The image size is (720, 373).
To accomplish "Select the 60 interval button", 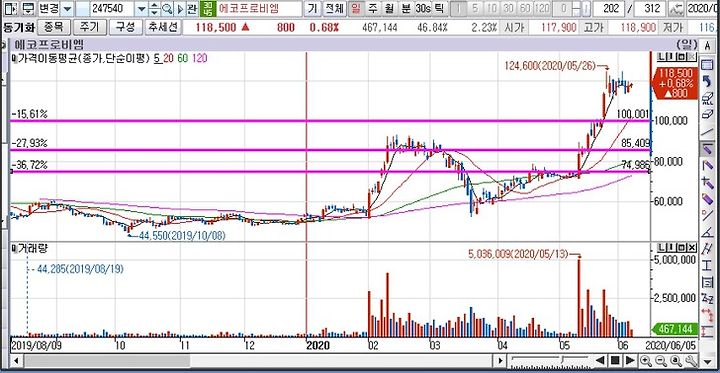I will [524, 8].
